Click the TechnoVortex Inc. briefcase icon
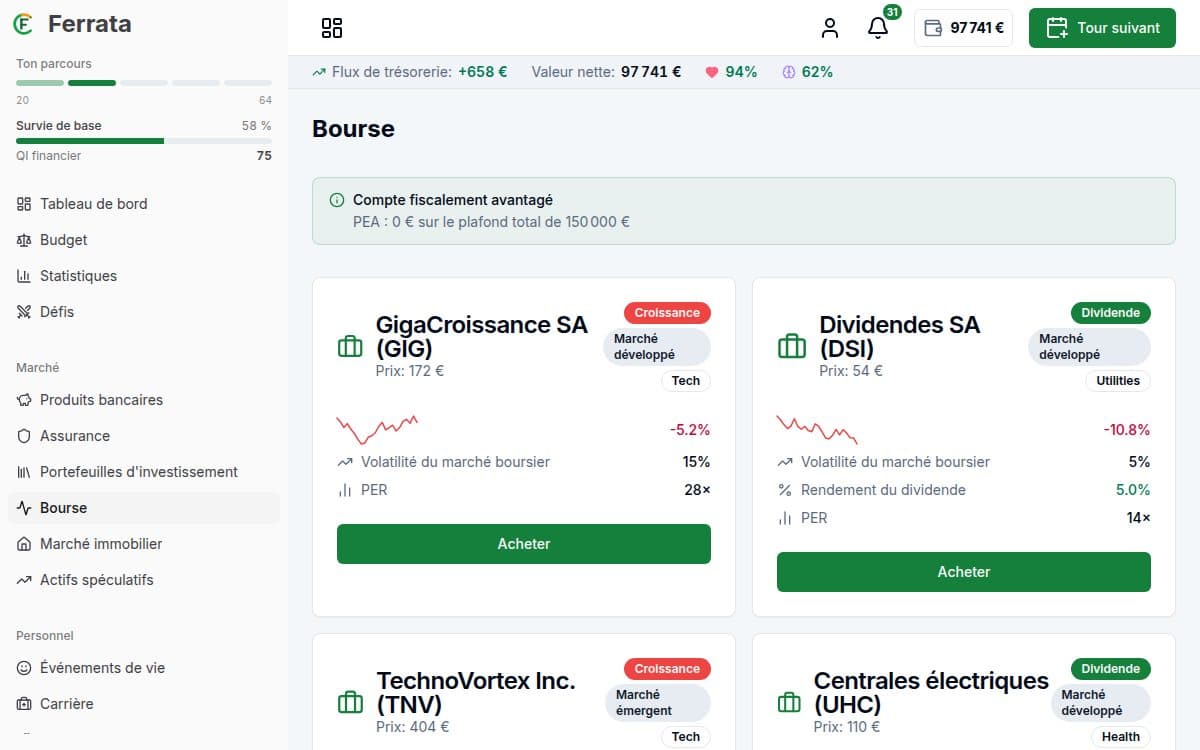The width and height of the screenshot is (1200, 750). tap(350, 703)
